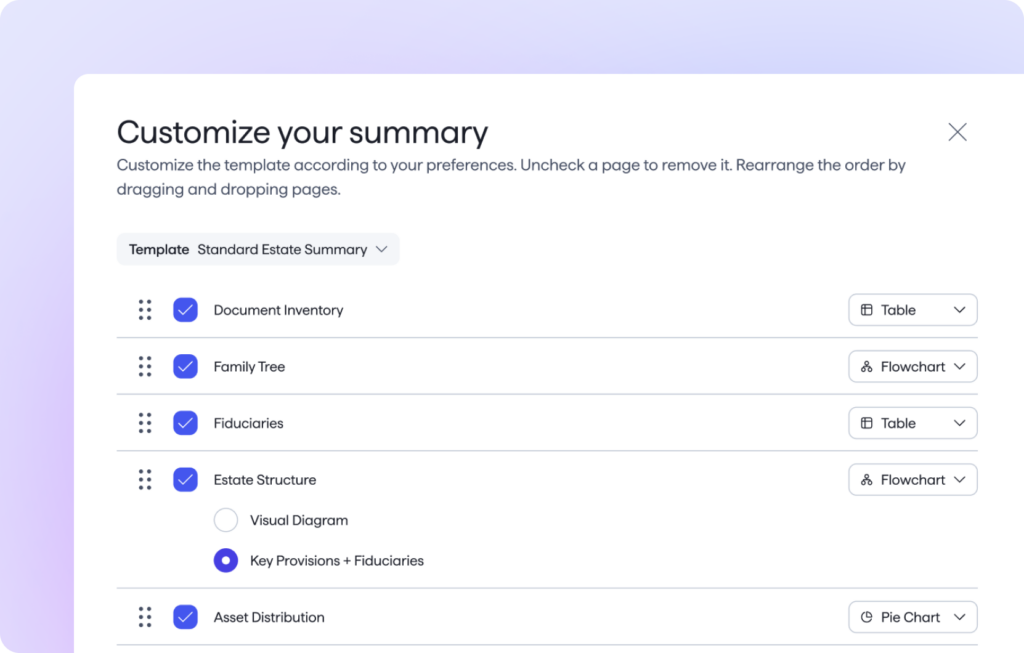Screen dimensions: 1024x653
Task: Click the drag handle beside Document Inventory
Action: pos(145,310)
